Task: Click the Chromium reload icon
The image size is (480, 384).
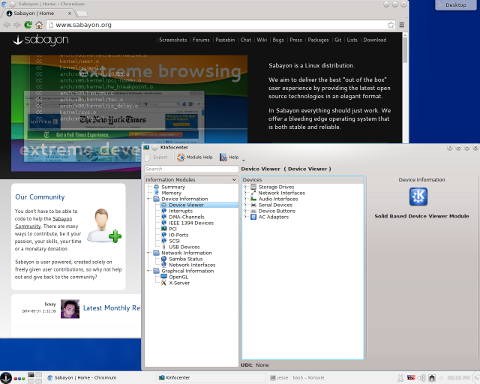Action: tap(28, 25)
